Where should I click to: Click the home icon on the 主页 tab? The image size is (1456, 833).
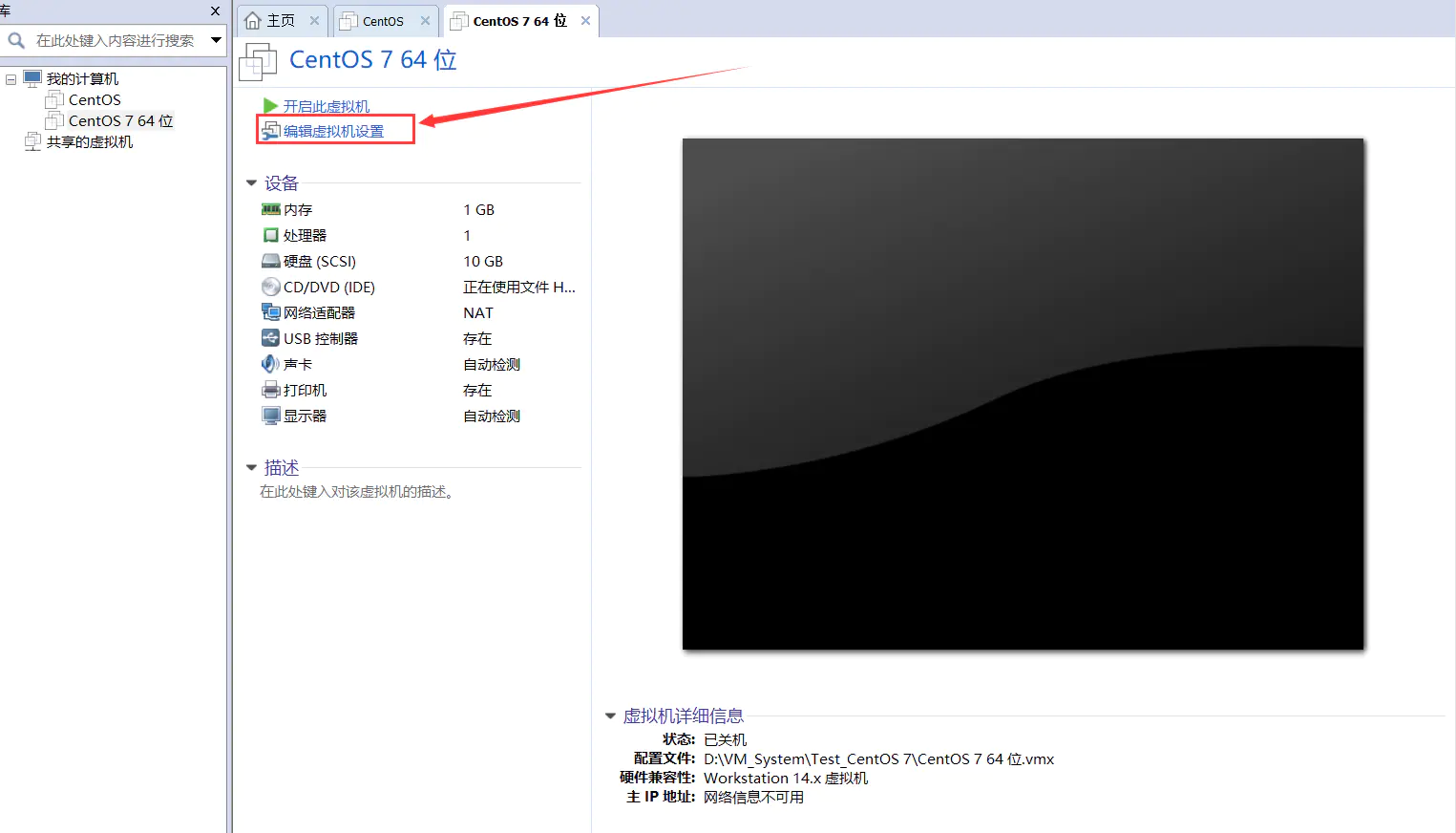(x=253, y=21)
